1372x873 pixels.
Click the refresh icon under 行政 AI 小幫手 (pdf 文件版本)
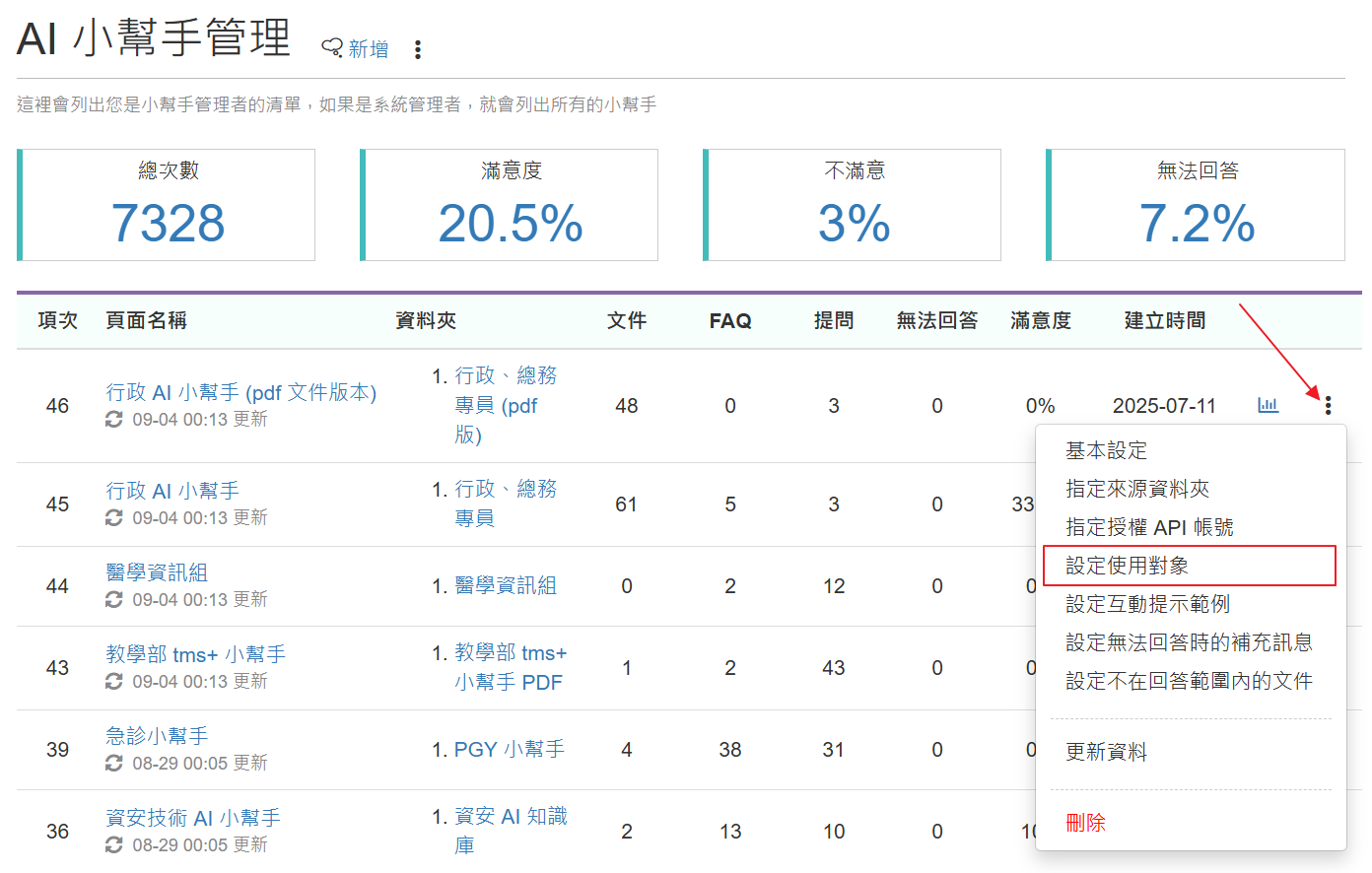[114, 420]
